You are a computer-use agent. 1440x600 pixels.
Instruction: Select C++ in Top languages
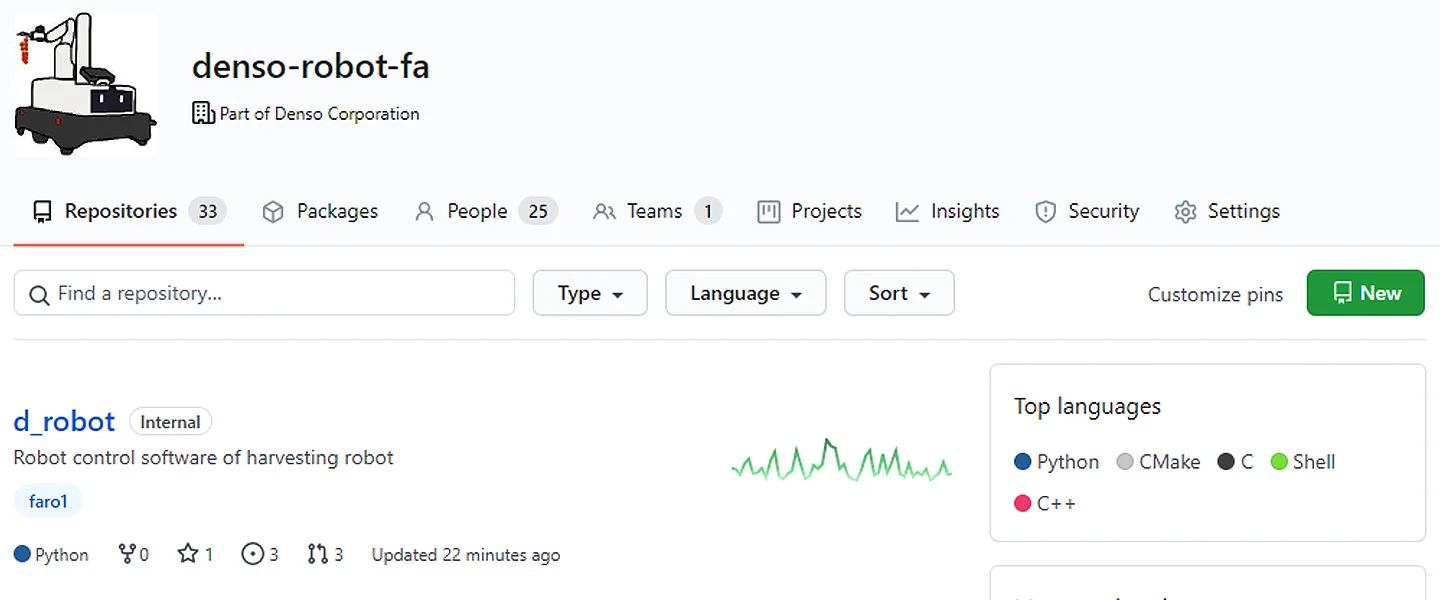coord(1045,503)
